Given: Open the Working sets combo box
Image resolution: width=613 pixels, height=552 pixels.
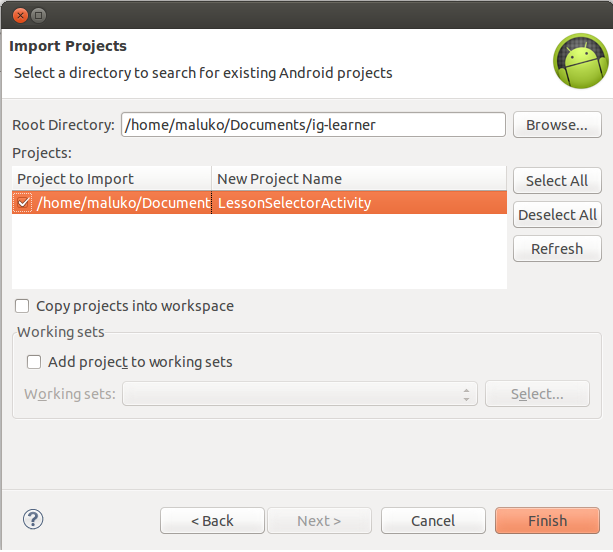Looking at the screenshot, I should (299, 394).
